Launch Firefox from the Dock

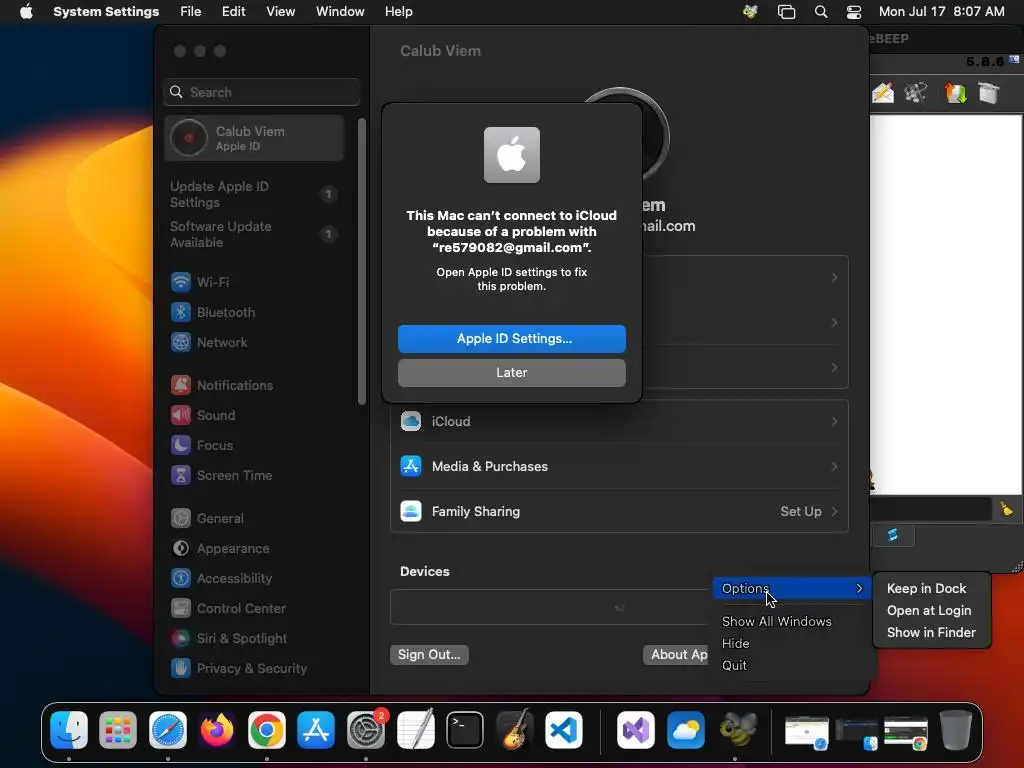(217, 729)
